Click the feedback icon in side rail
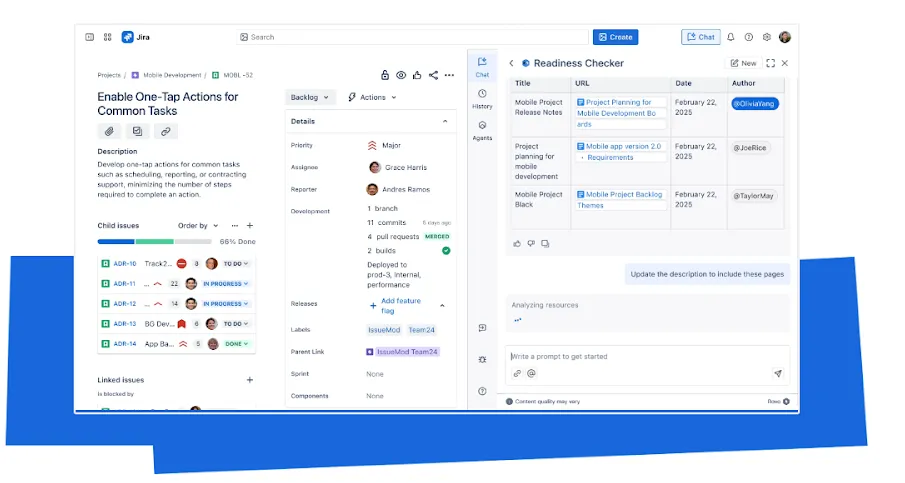Screen dimensions: 905x483 click(483, 328)
